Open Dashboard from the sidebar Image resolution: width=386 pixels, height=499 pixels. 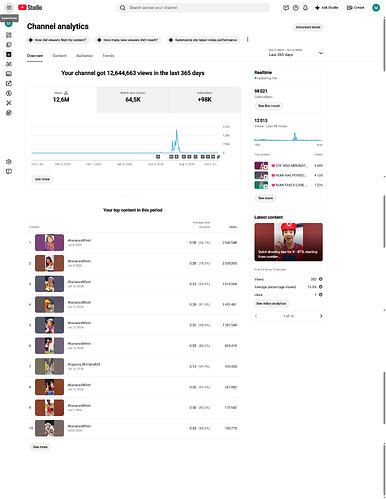click(9, 35)
